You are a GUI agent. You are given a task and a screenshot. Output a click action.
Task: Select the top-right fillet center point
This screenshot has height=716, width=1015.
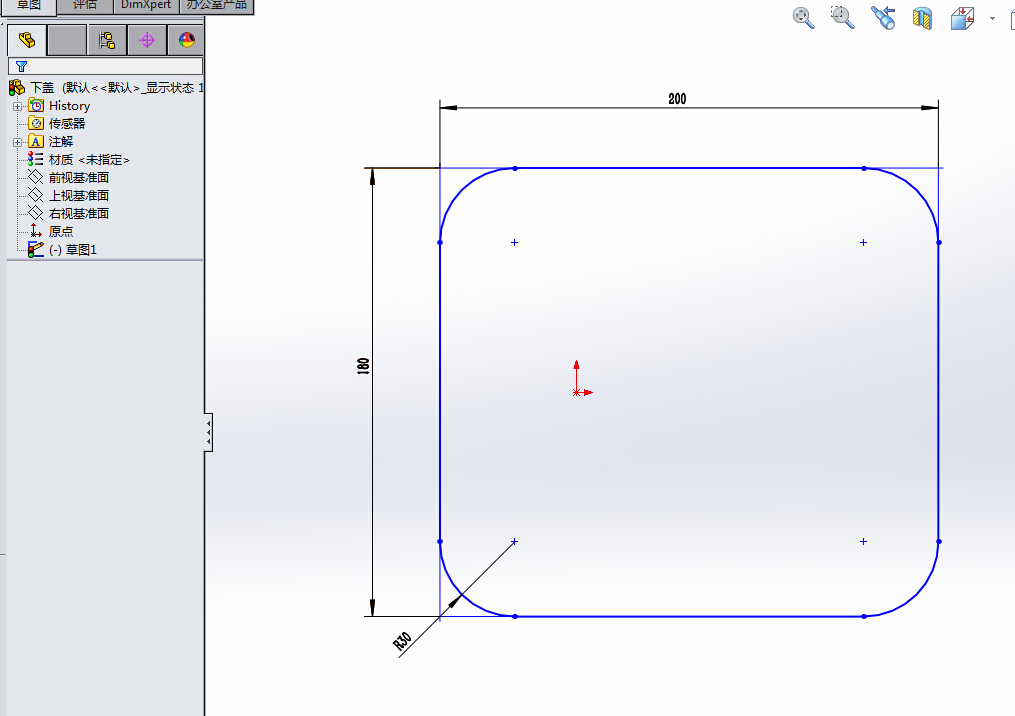[x=864, y=242]
